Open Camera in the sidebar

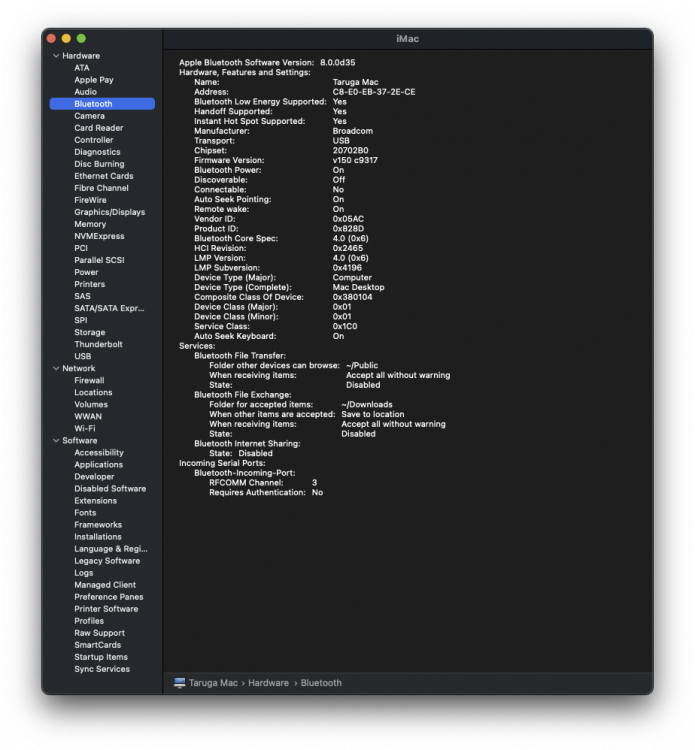[89, 116]
